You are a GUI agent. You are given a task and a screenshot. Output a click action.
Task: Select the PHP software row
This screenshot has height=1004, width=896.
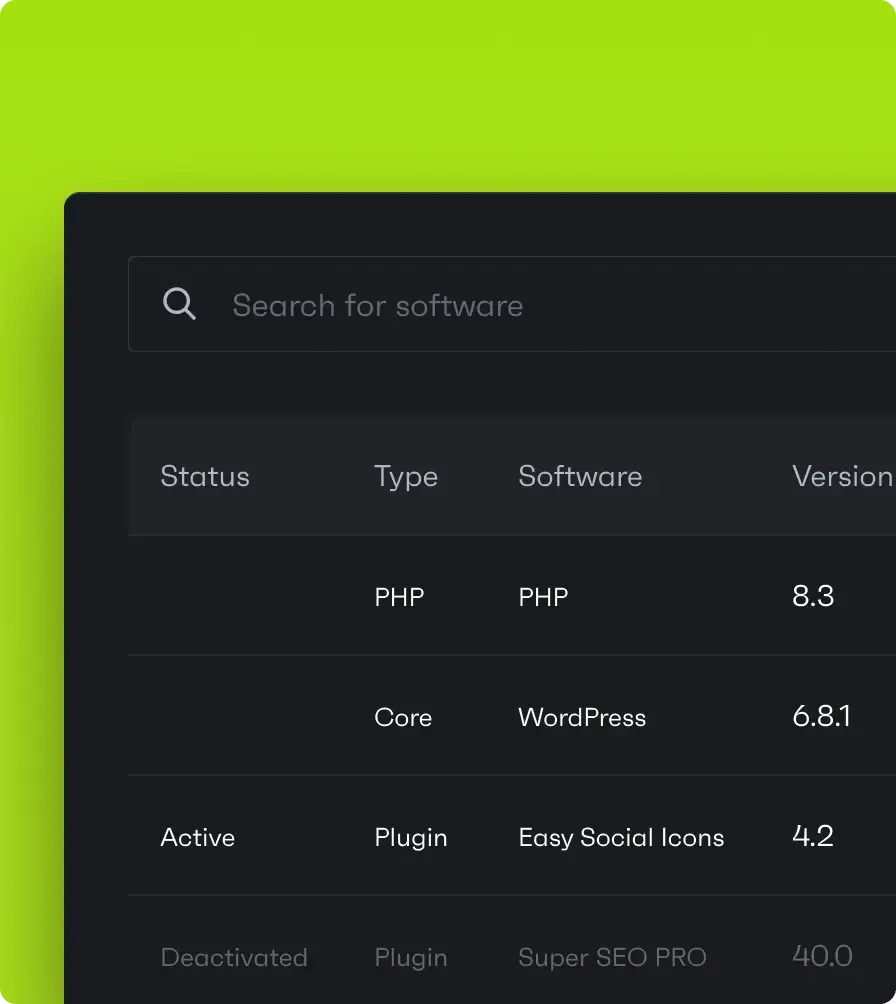click(543, 596)
